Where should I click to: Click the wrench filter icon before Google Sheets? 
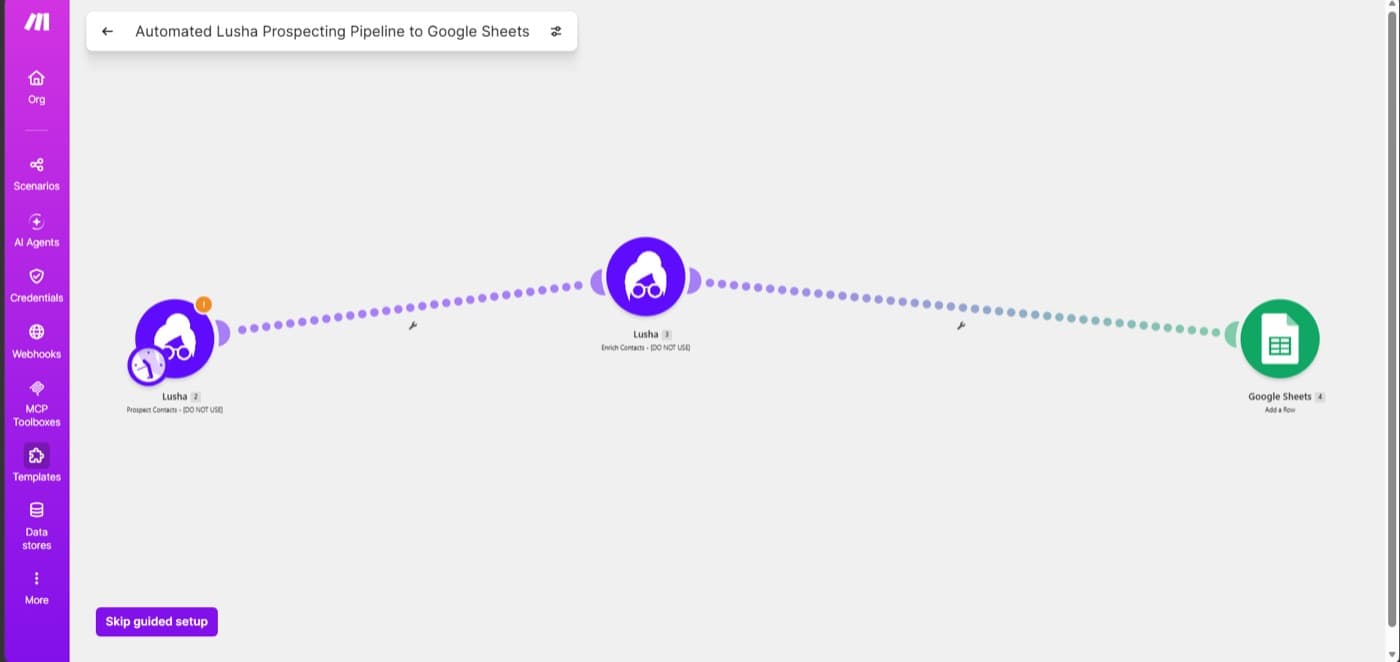tap(961, 325)
